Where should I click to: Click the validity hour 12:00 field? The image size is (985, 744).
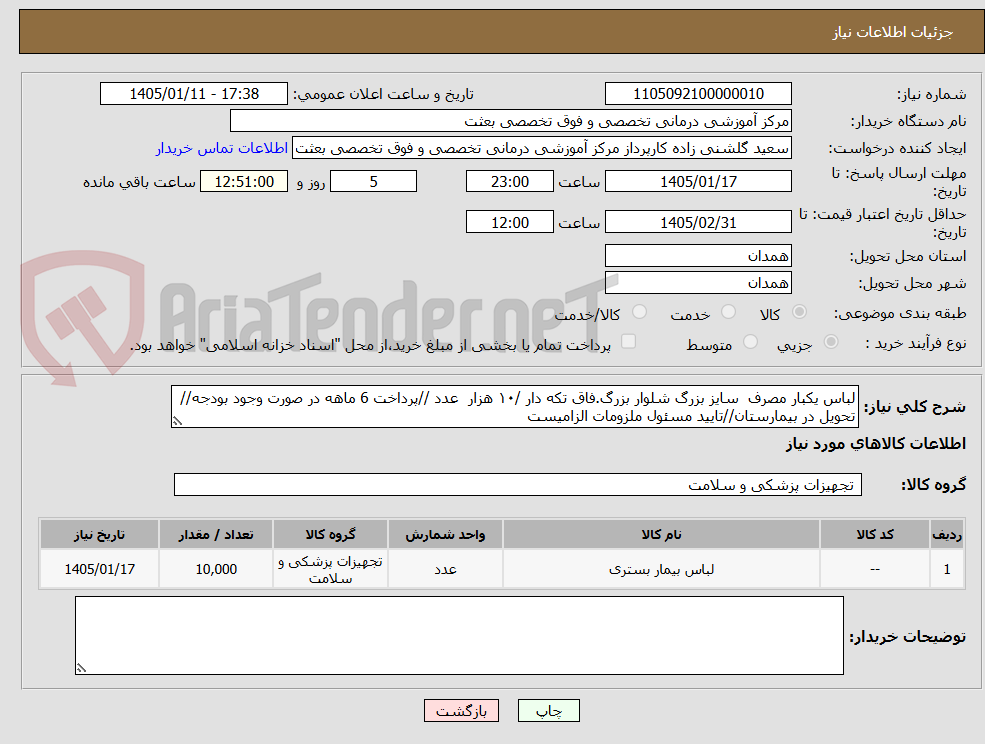point(509,222)
